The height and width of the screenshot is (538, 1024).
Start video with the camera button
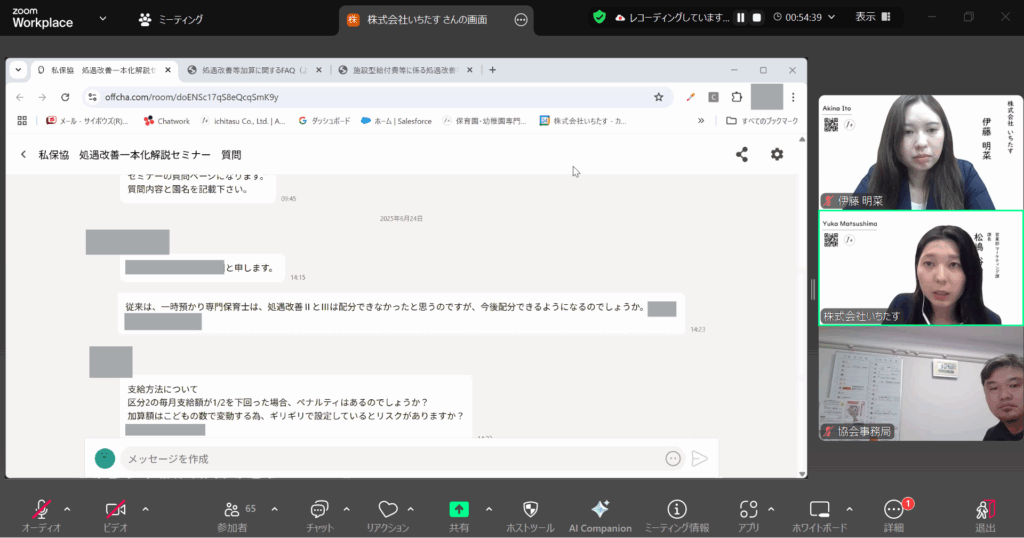(x=115, y=510)
